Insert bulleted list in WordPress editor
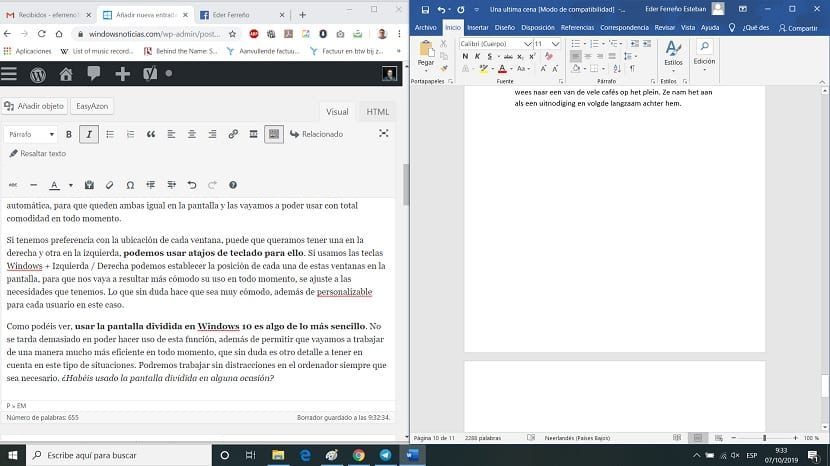The height and width of the screenshot is (466, 830). click(110, 135)
